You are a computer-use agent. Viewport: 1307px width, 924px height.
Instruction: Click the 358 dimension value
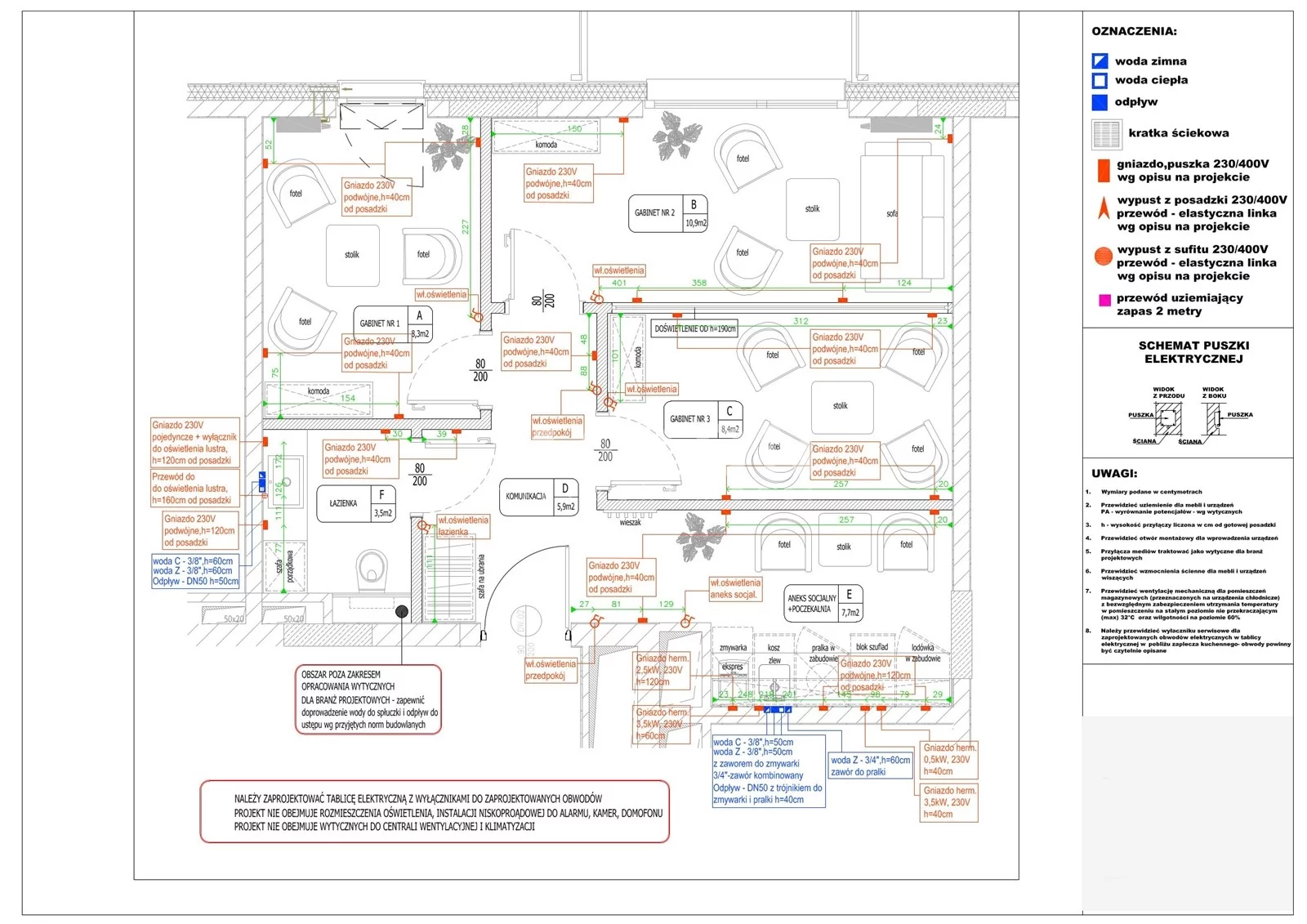(699, 283)
